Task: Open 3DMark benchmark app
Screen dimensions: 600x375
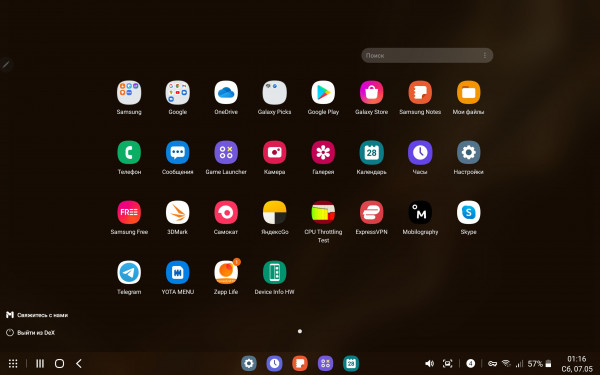Action: tap(178, 212)
